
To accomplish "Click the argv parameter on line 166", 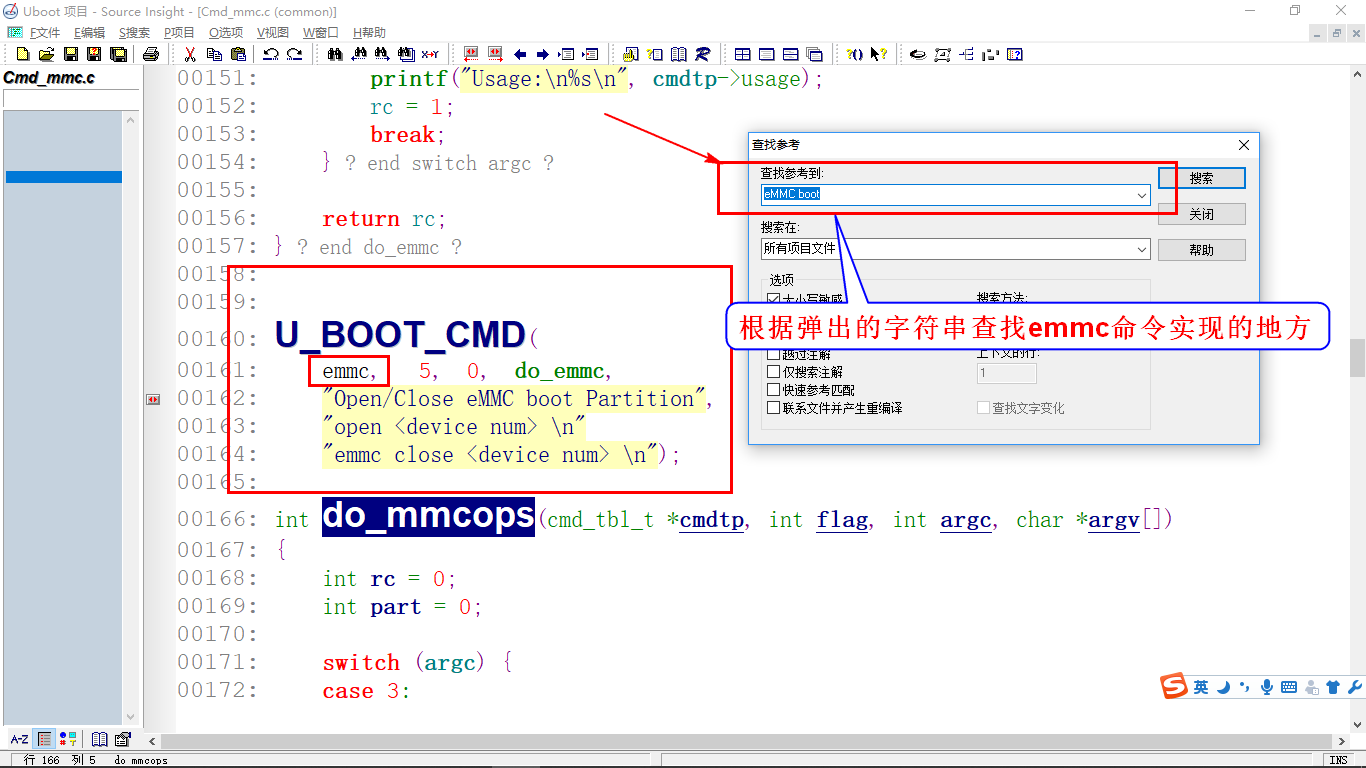I will [x=1114, y=520].
